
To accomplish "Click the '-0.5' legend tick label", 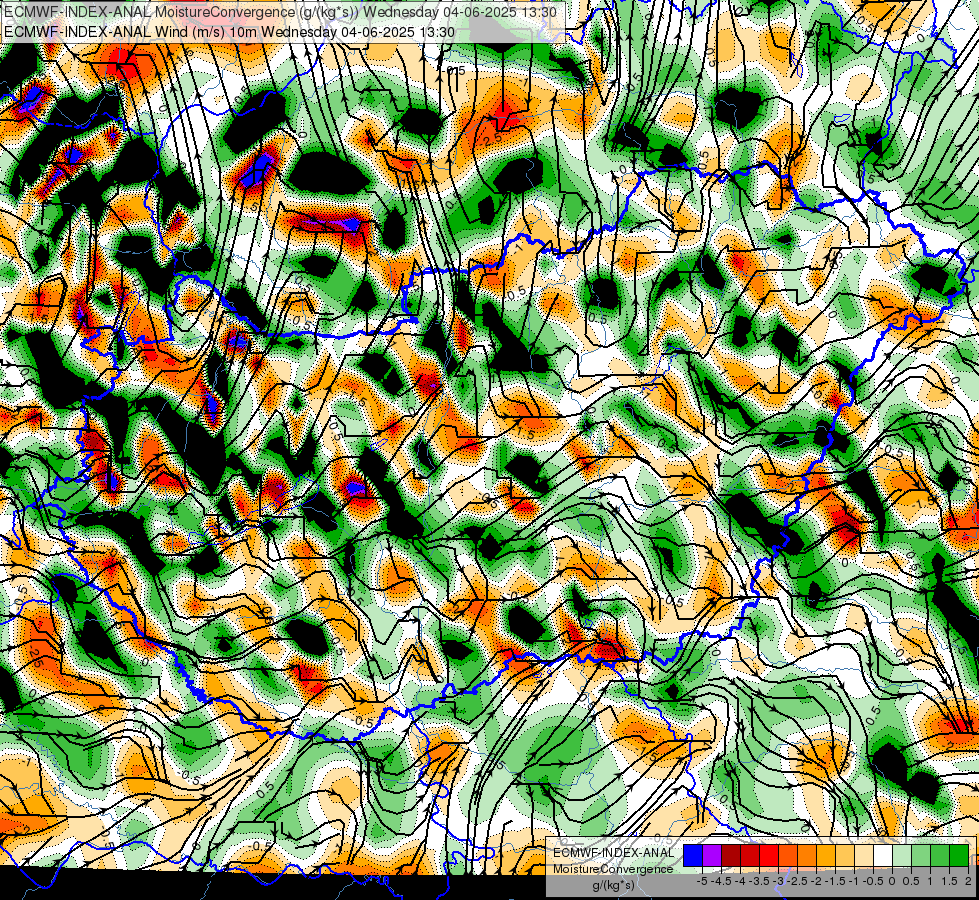I will pos(873,881).
